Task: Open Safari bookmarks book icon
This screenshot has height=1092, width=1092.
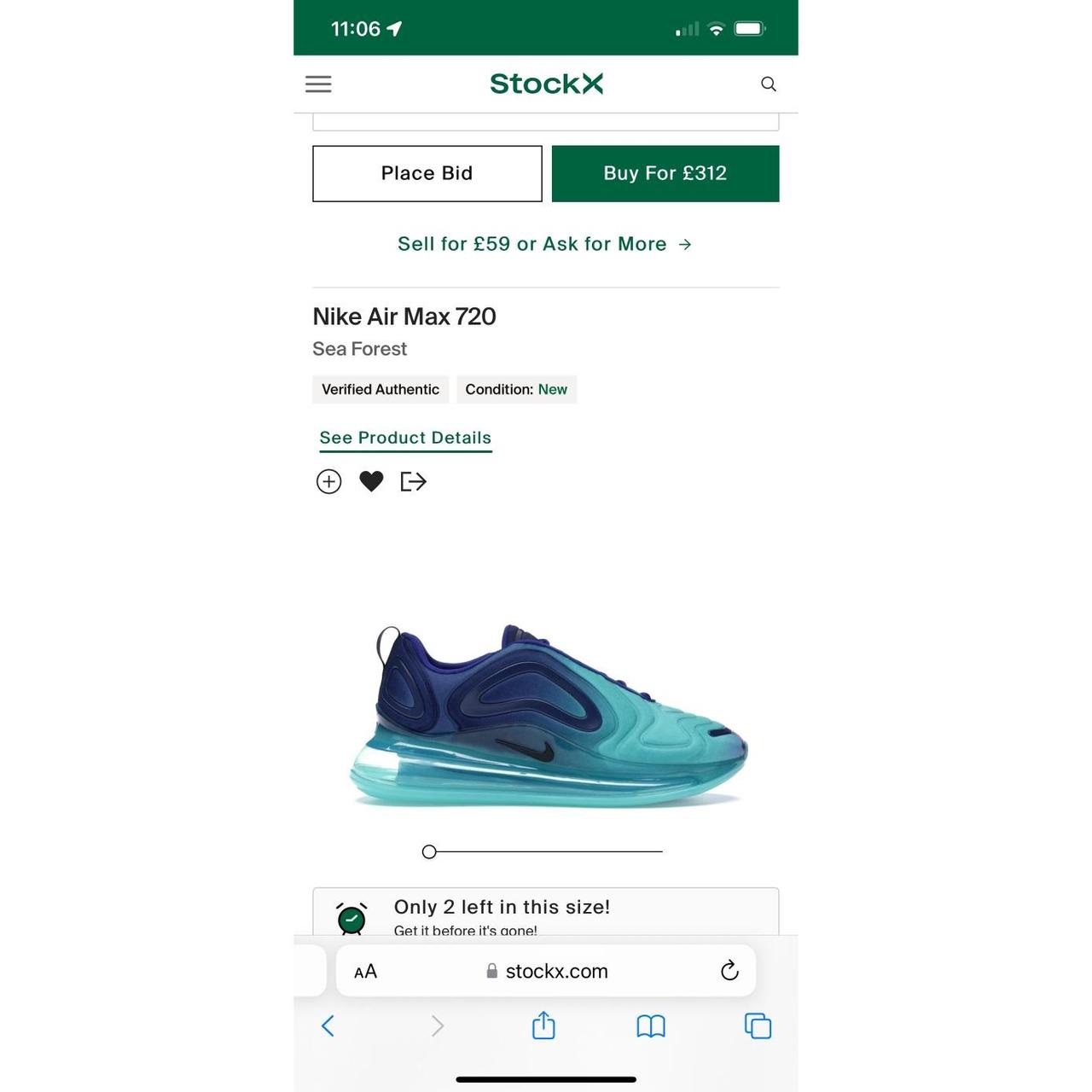Action: (651, 1025)
